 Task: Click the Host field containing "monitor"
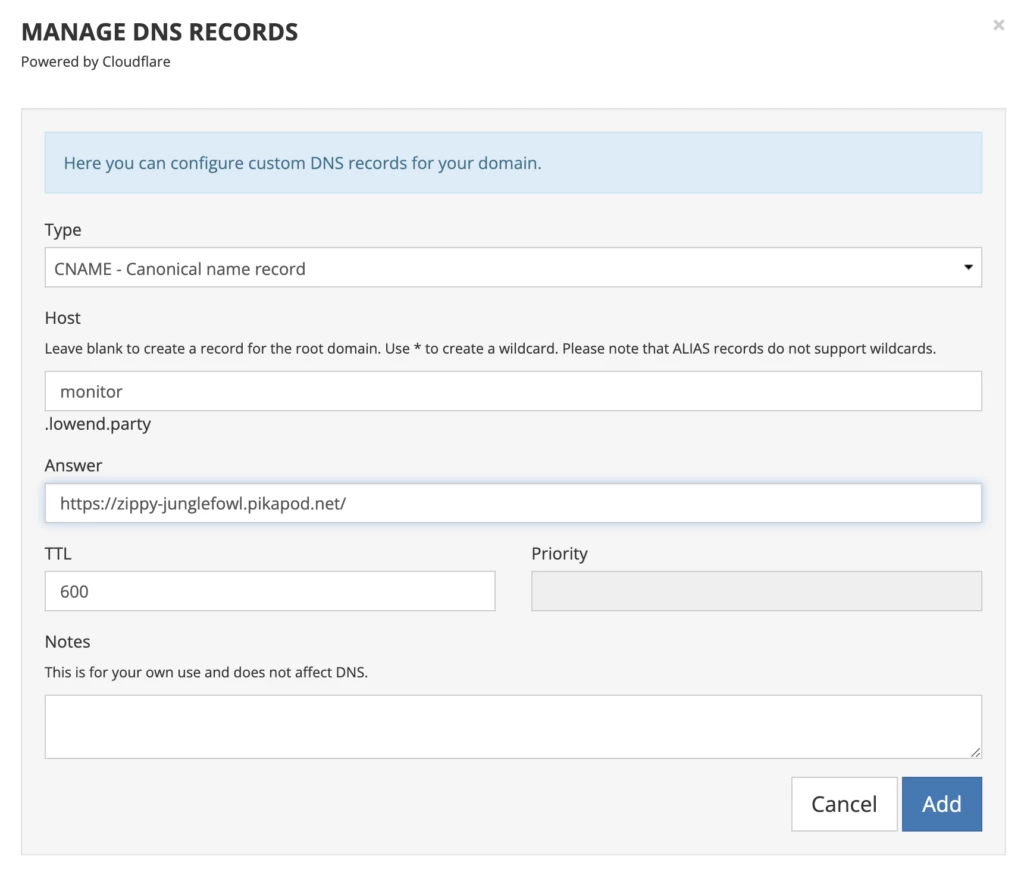(512, 391)
